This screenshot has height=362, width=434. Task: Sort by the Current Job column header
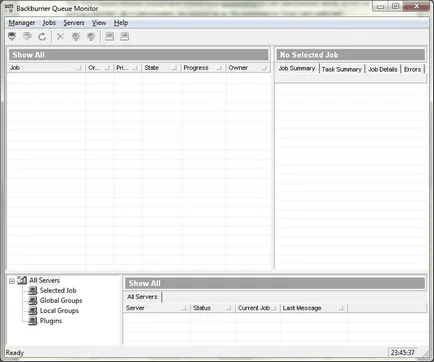tap(258, 308)
